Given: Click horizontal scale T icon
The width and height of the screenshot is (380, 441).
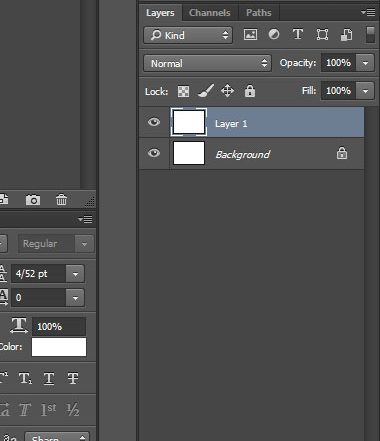Looking at the screenshot, I should click(x=19, y=325).
